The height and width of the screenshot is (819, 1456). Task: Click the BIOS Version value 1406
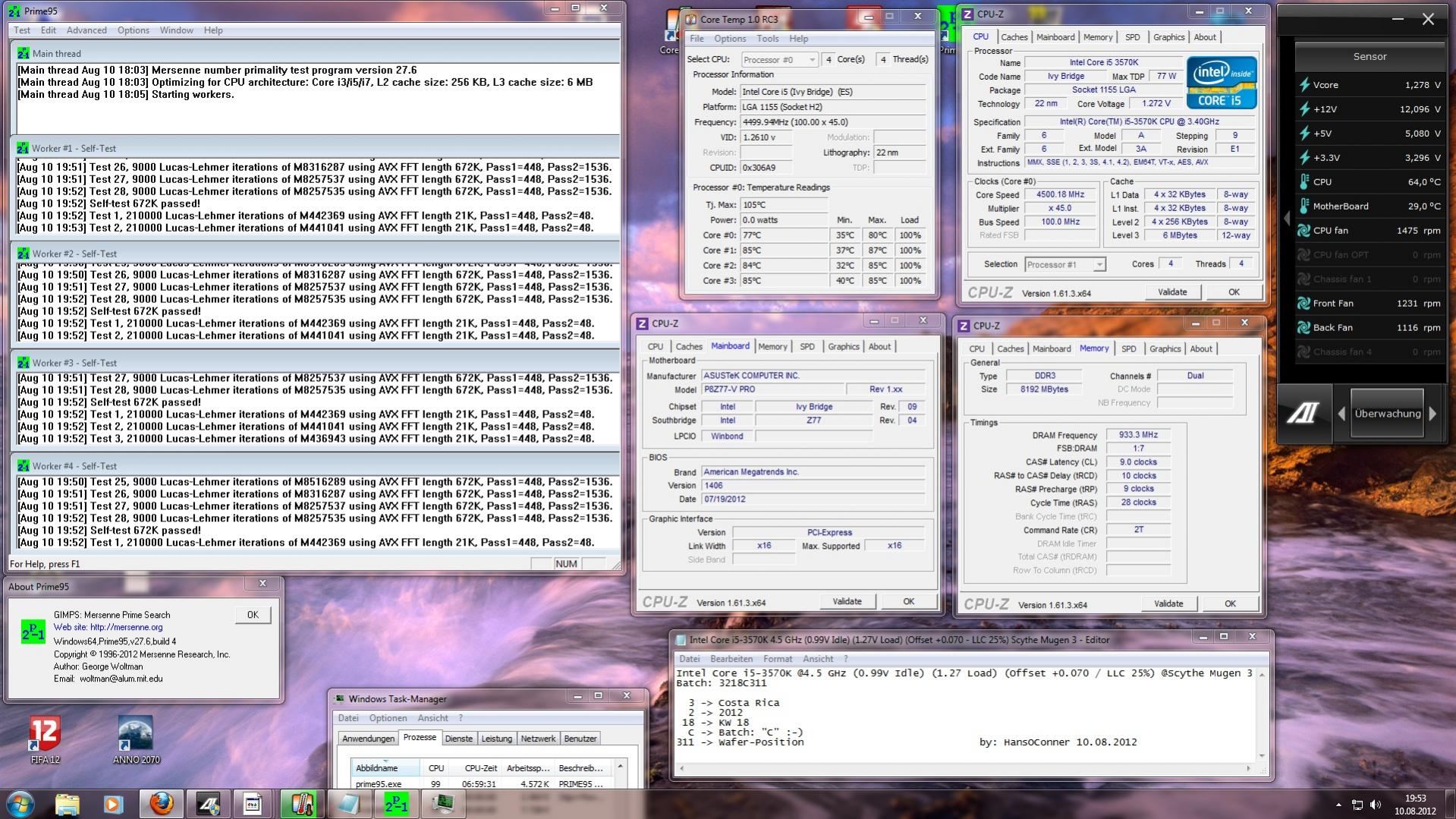coord(813,486)
